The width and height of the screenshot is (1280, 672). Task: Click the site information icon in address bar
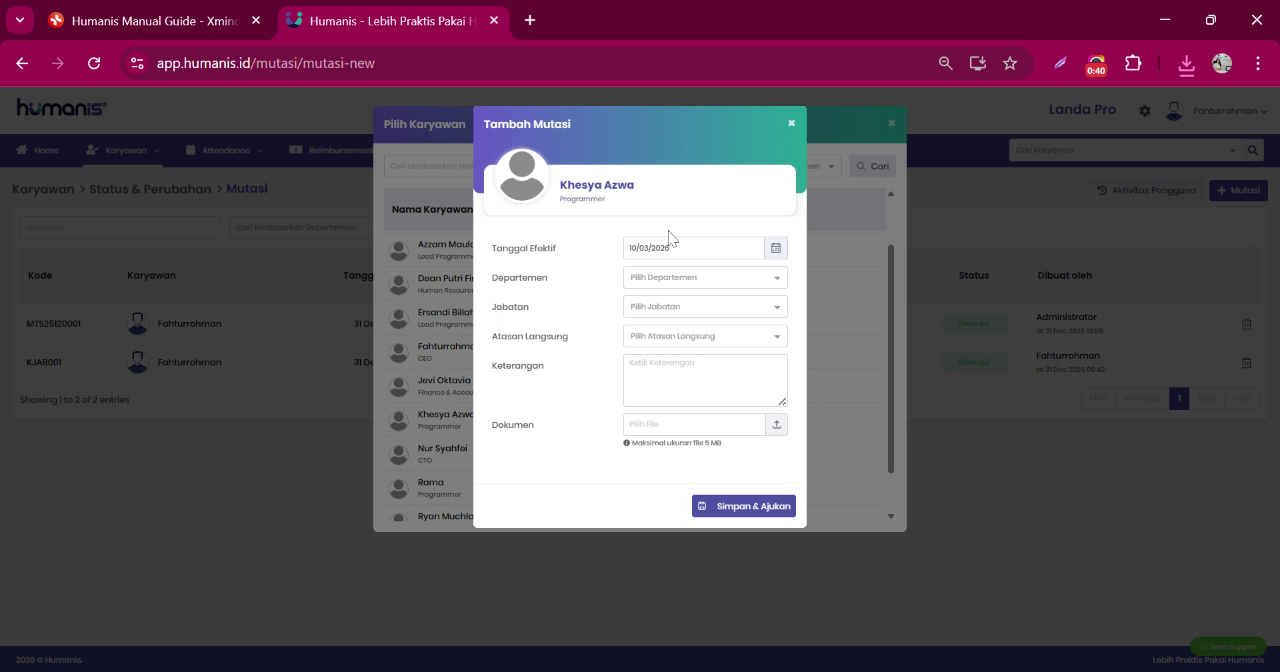coord(137,63)
